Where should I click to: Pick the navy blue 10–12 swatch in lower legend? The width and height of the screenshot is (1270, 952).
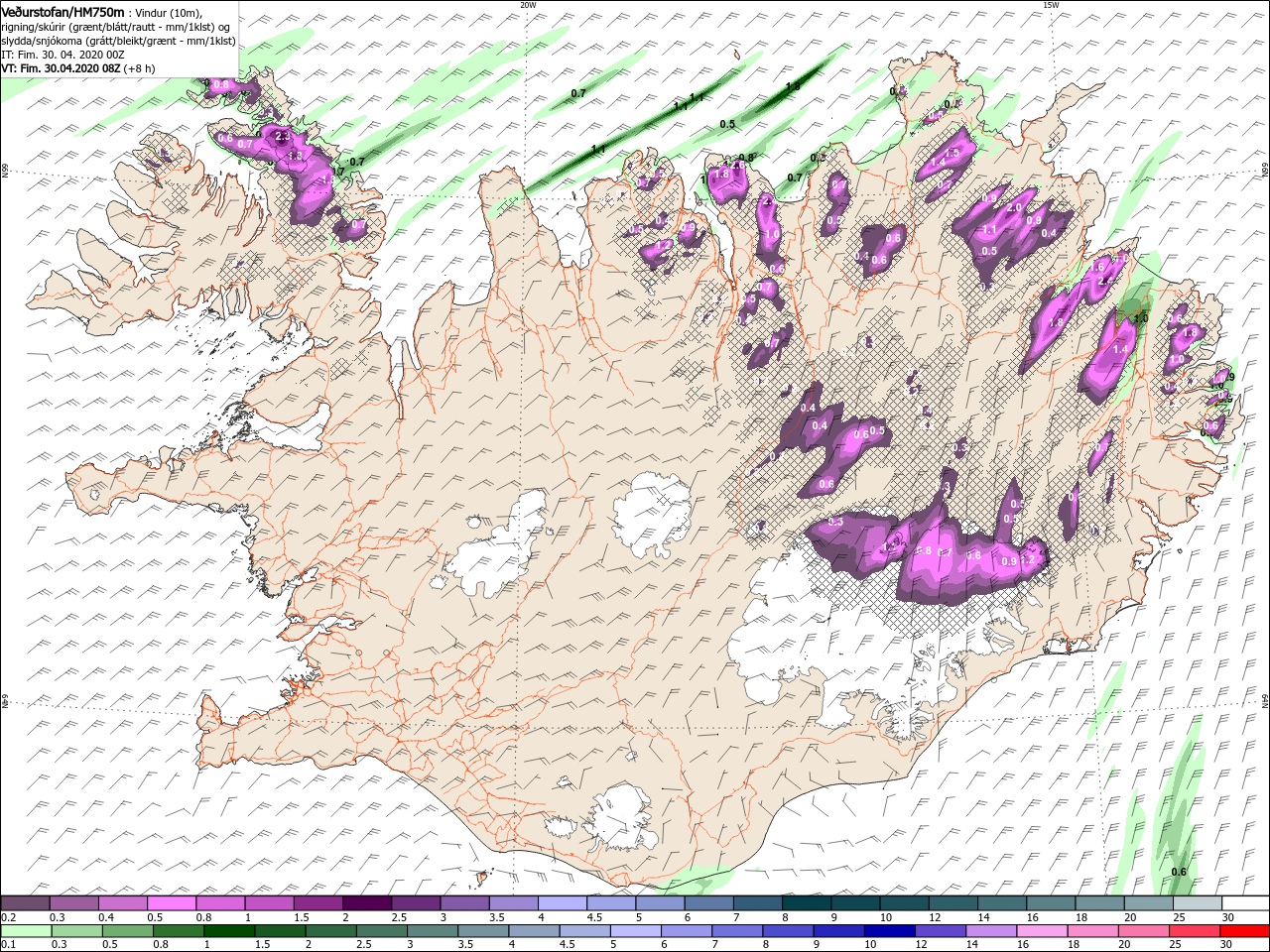(x=890, y=931)
